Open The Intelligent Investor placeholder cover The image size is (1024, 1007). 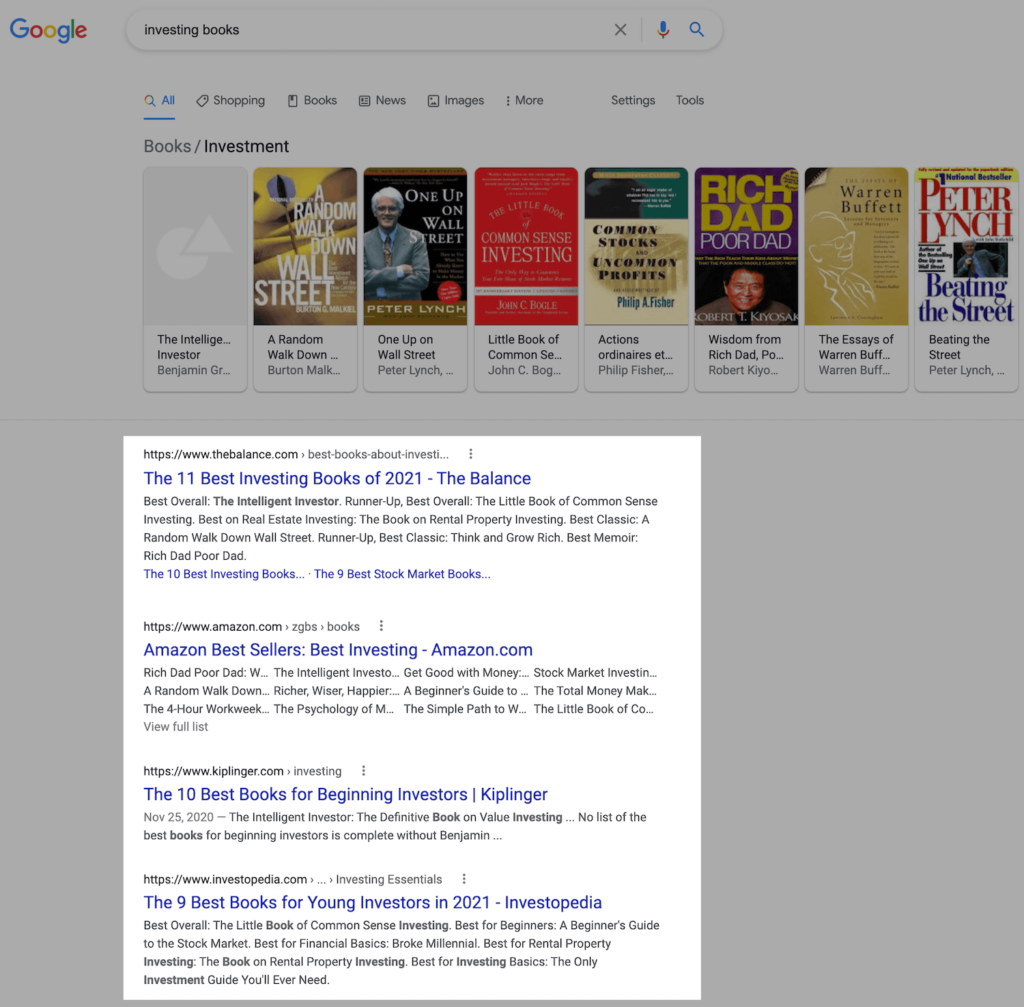[x=195, y=246]
